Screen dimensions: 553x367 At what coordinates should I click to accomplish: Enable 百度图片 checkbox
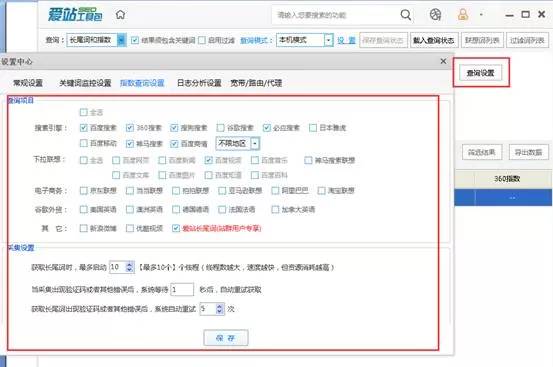click(162, 175)
